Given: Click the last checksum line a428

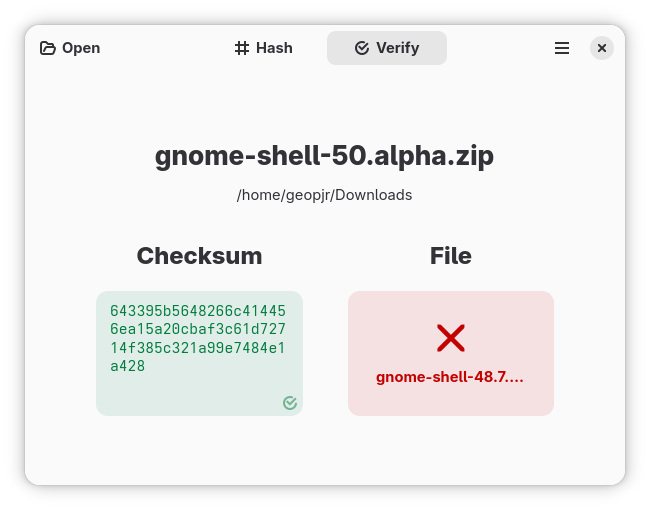Looking at the screenshot, I should pos(128,367).
